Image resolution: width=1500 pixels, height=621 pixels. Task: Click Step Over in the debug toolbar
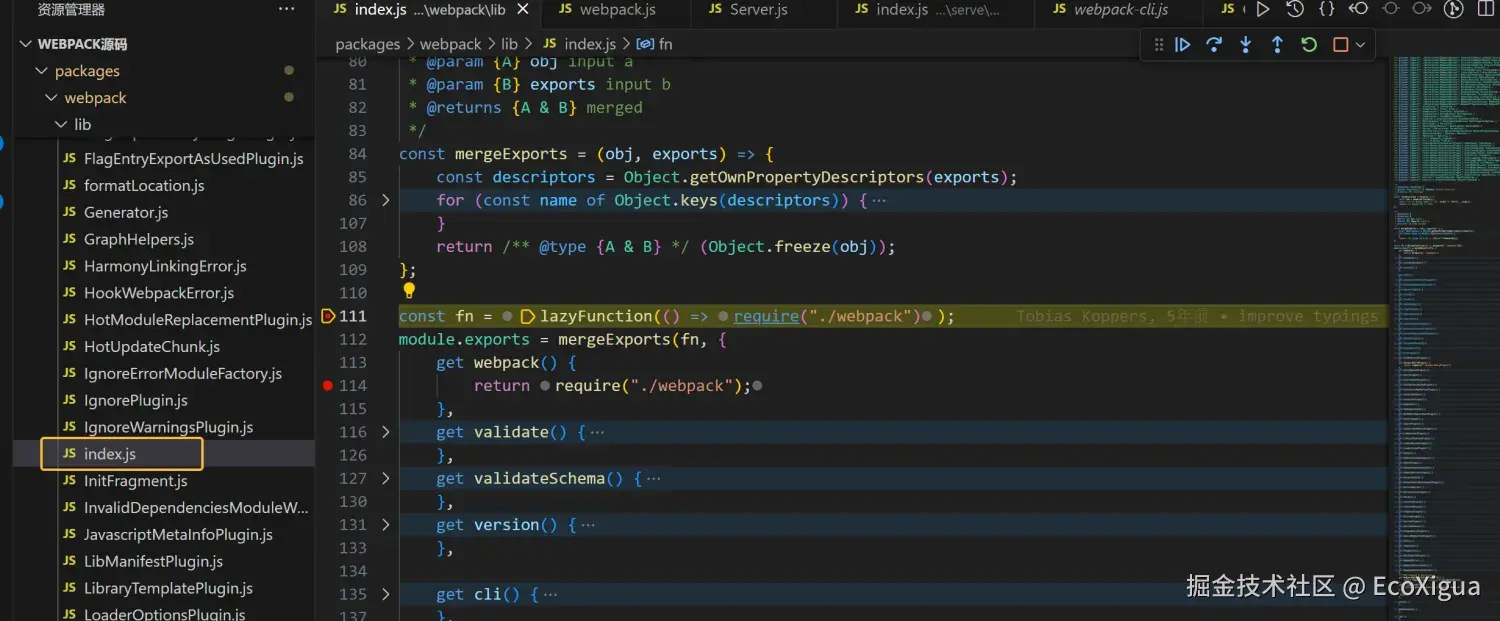pos(1214,45)
